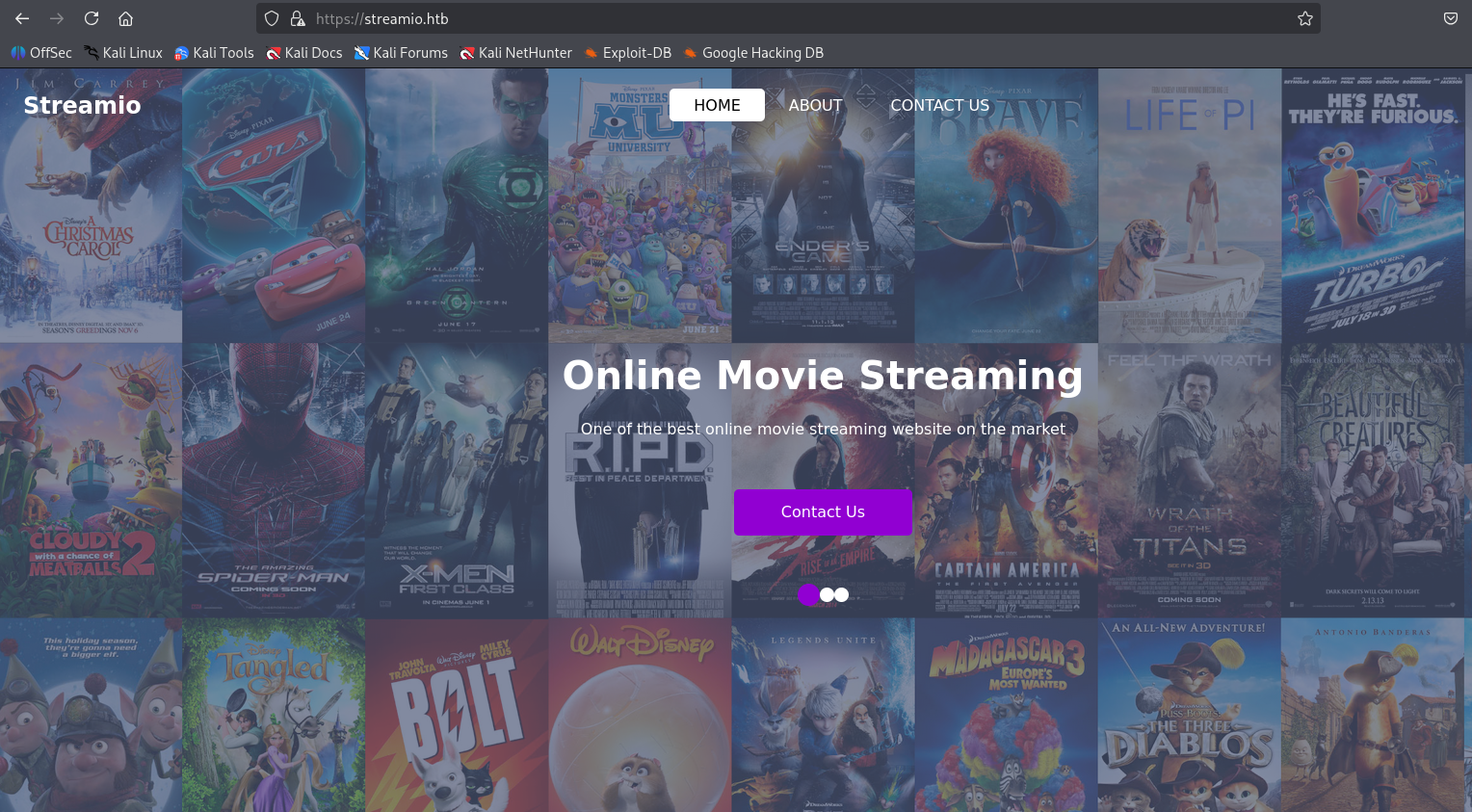
Task: Click the Green Lantern poster
Action: pyautogui.click(x=457, y=205)
